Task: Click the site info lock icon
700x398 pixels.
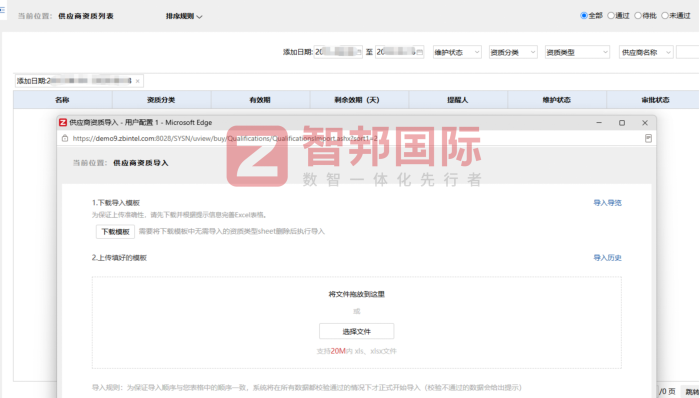Action: click(65, 138)
